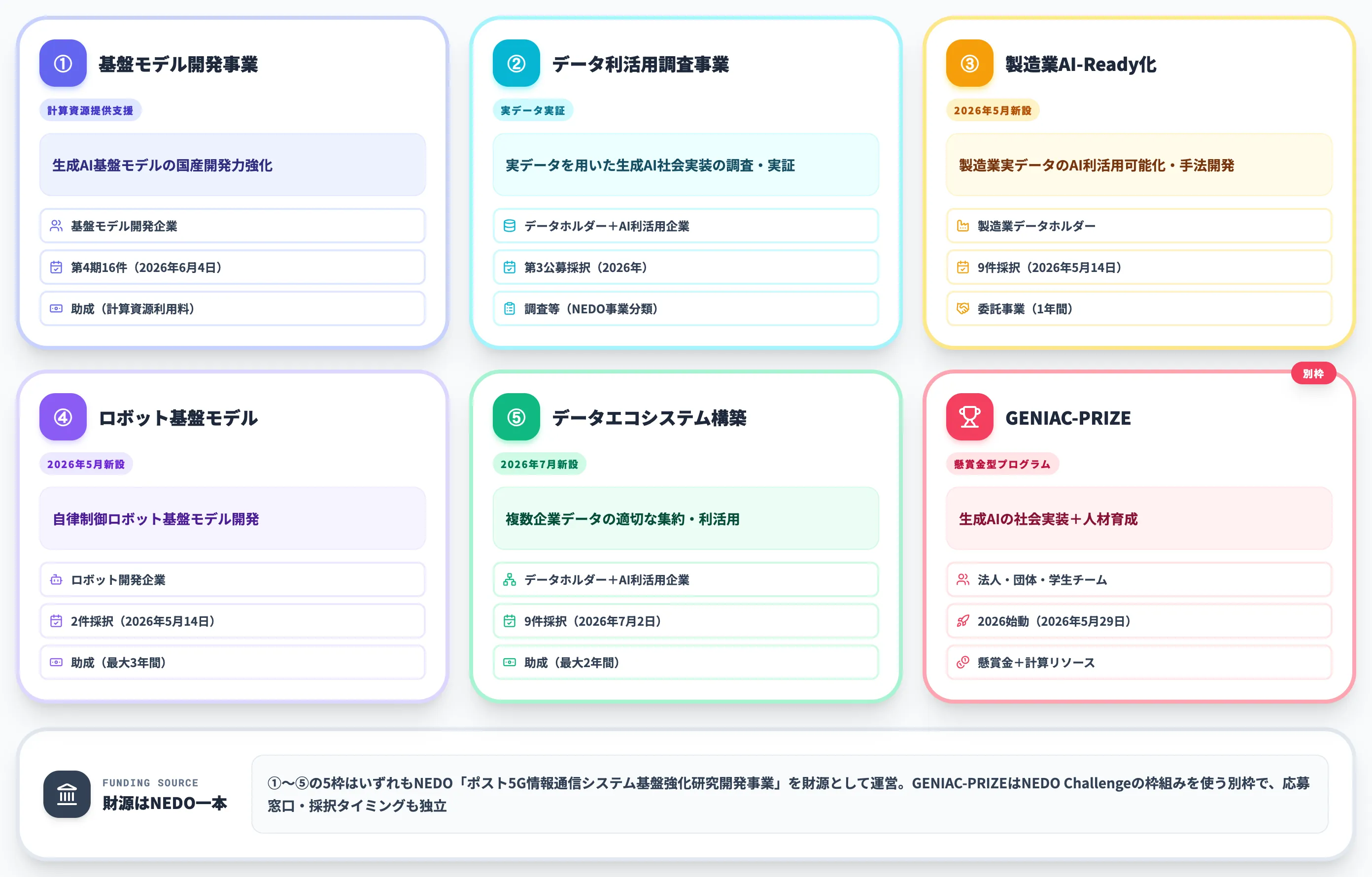Viewport: 1372px width, 877px height.
Task: Click the 委託事業（1年間） label text
Action: pyautogui.click(x=1026, y=308)
